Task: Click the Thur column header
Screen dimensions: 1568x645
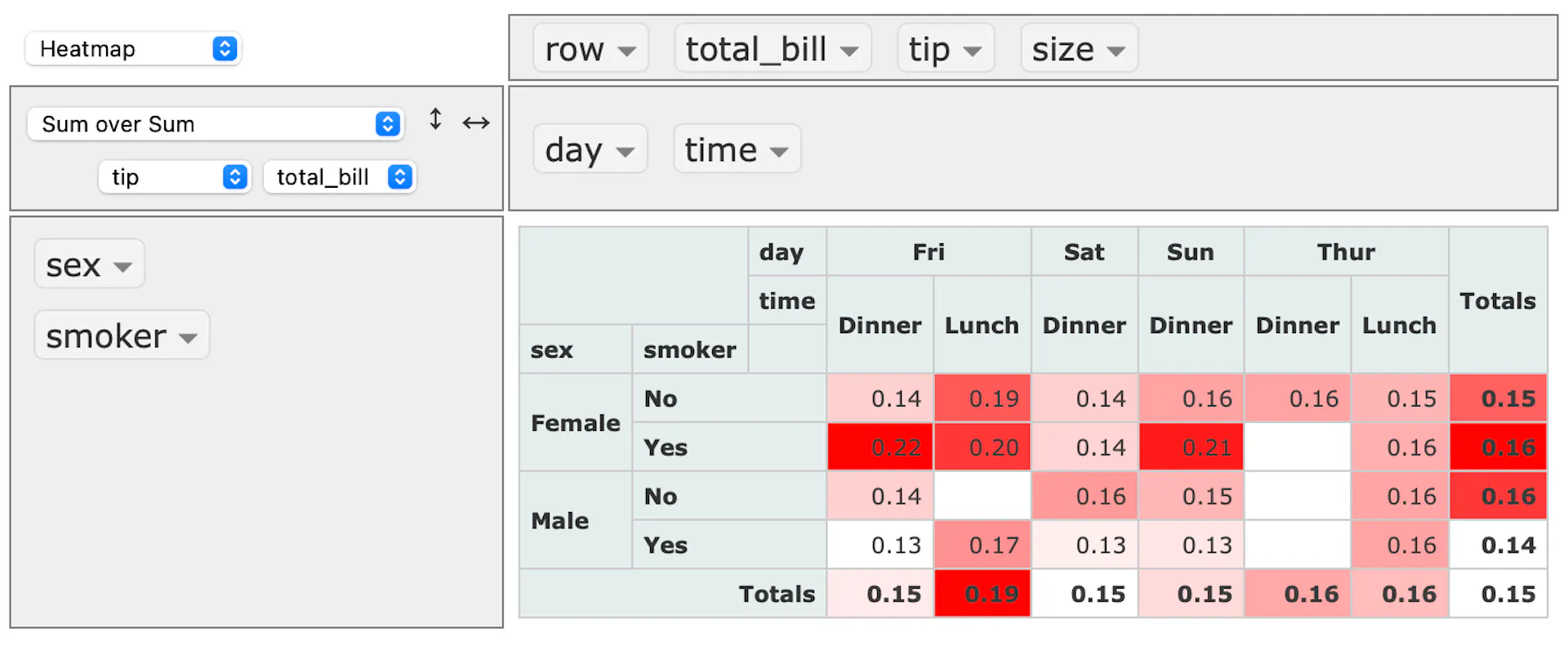Action: (1346, 252)
